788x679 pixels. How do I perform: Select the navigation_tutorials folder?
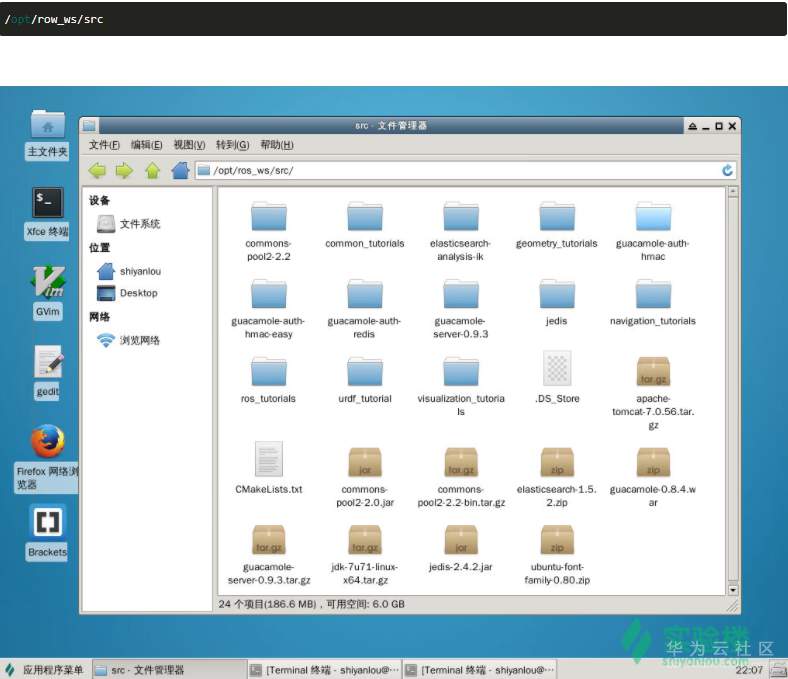653,303
